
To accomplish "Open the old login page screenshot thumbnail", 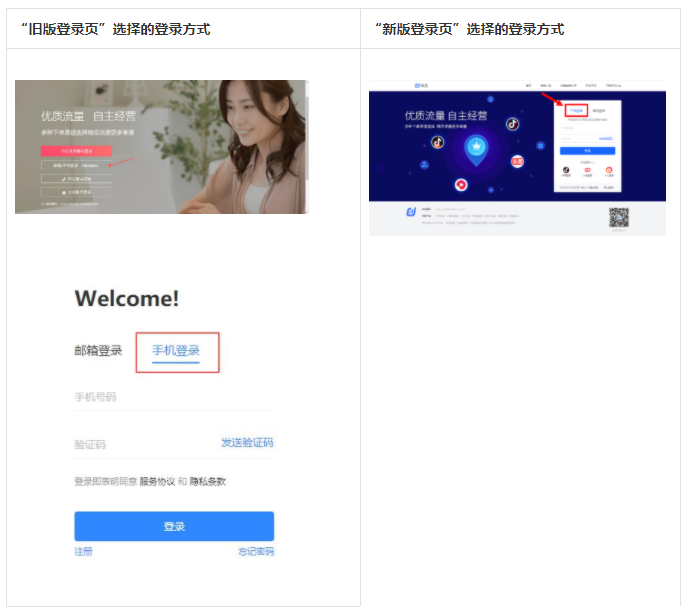I will (x=162, y=147).
